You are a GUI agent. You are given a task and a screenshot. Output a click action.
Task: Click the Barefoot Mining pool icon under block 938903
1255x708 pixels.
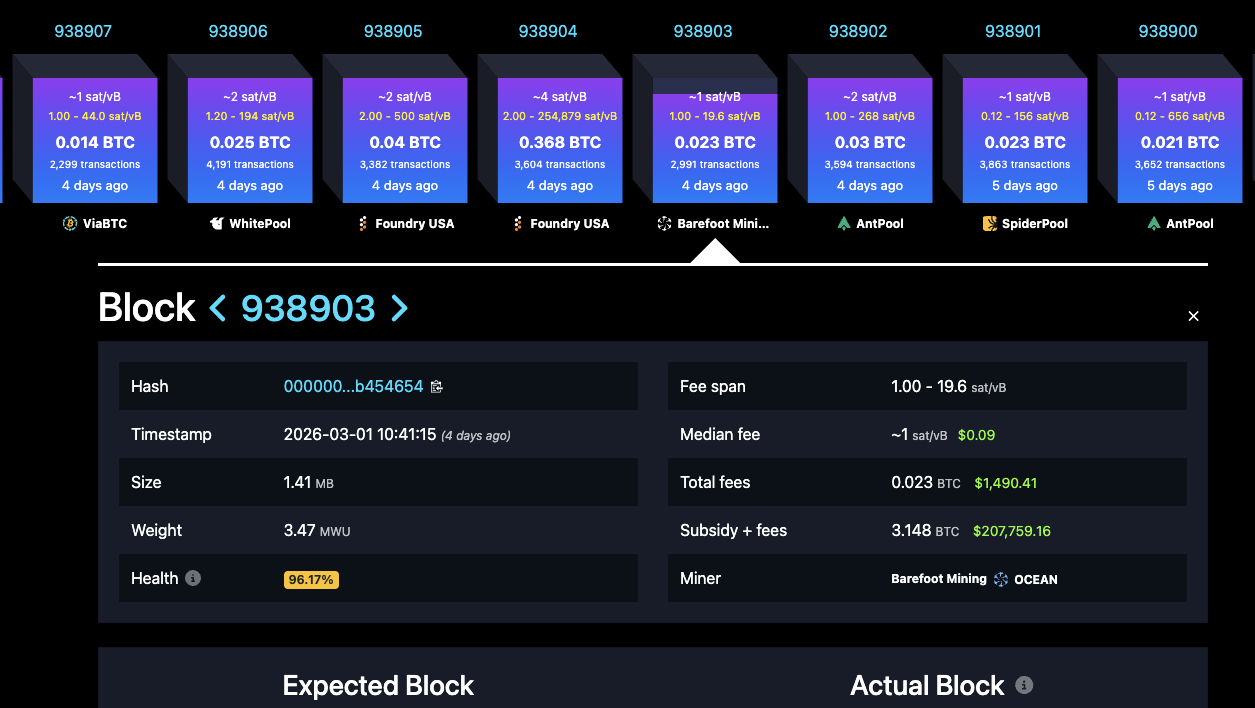(664, 223)
